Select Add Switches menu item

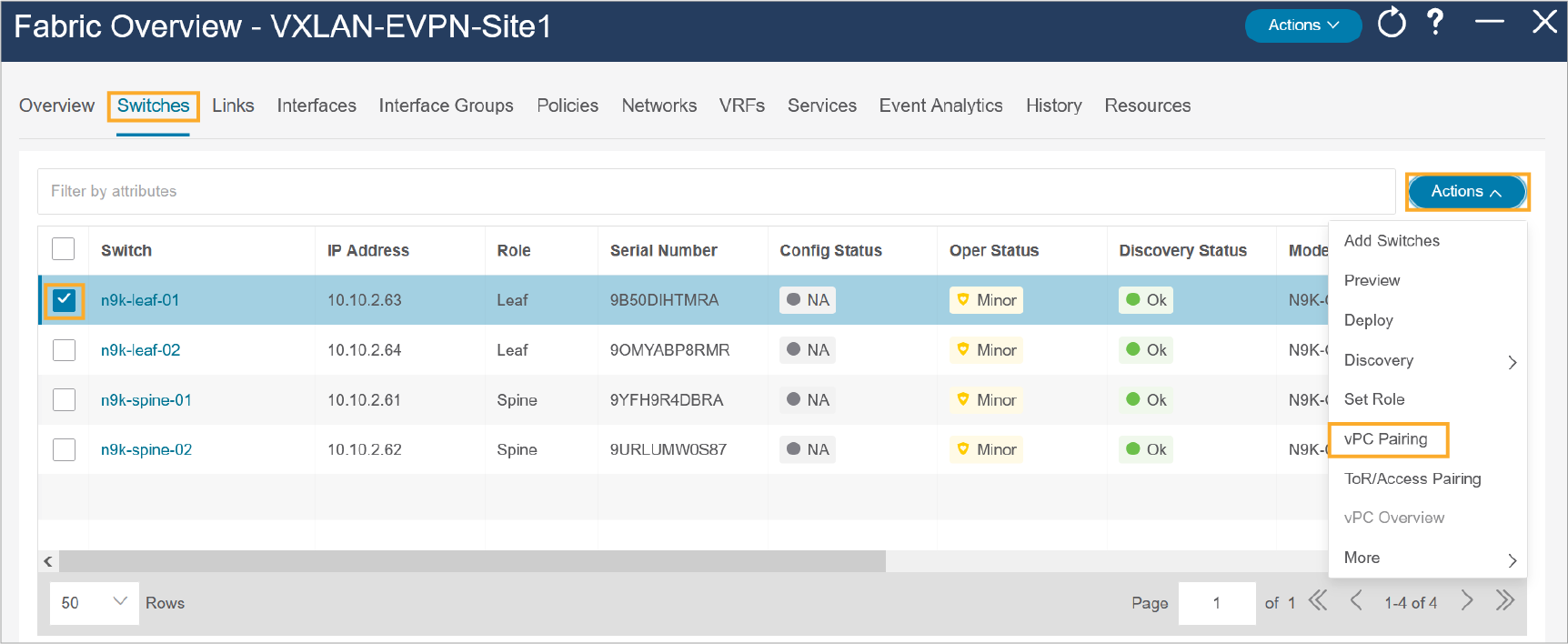(1392, 241)
